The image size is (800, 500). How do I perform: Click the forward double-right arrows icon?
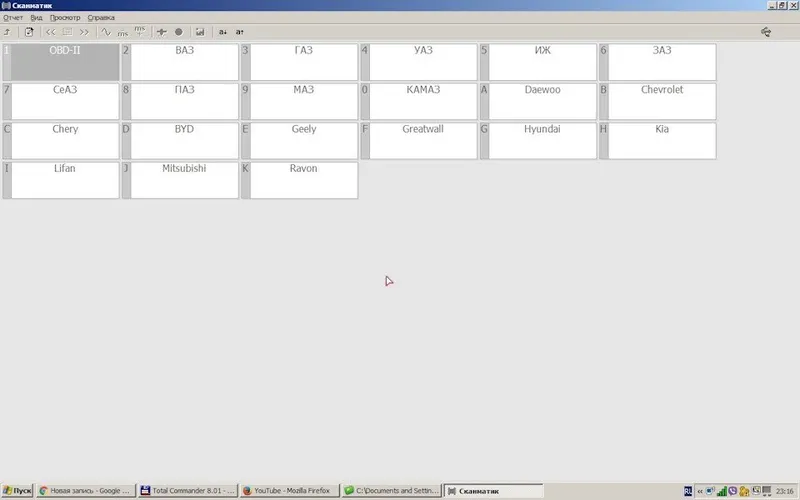84,32
